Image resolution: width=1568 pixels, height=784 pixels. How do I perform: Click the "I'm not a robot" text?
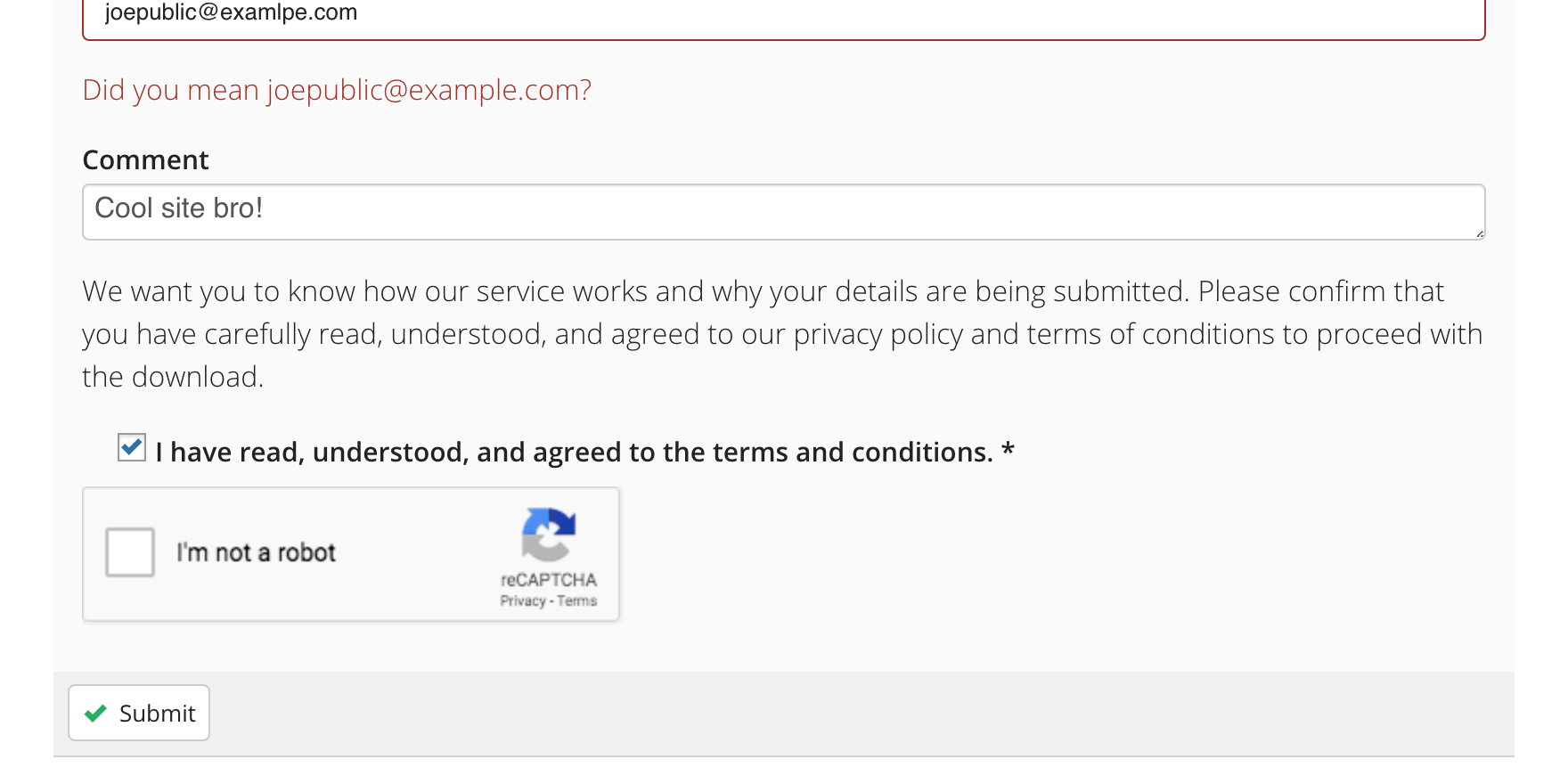pyautogui.click(x=256, y=553)
